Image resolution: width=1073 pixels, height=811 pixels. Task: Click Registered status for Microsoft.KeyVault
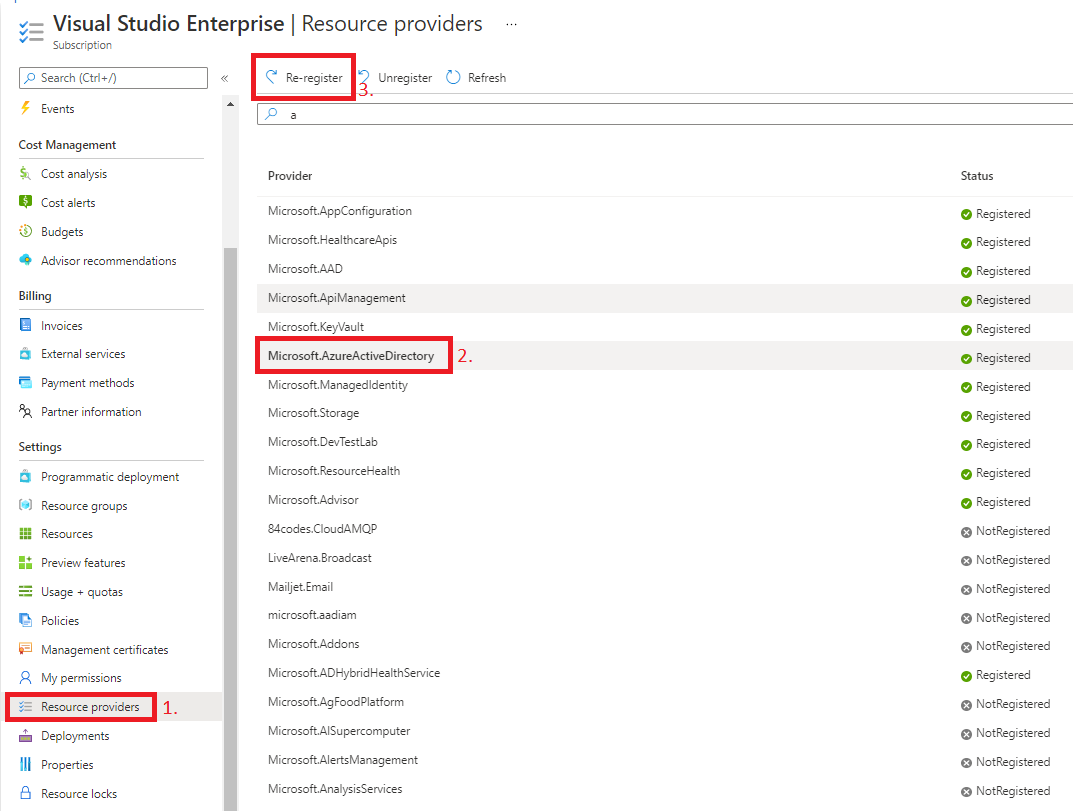pos(996,329)
